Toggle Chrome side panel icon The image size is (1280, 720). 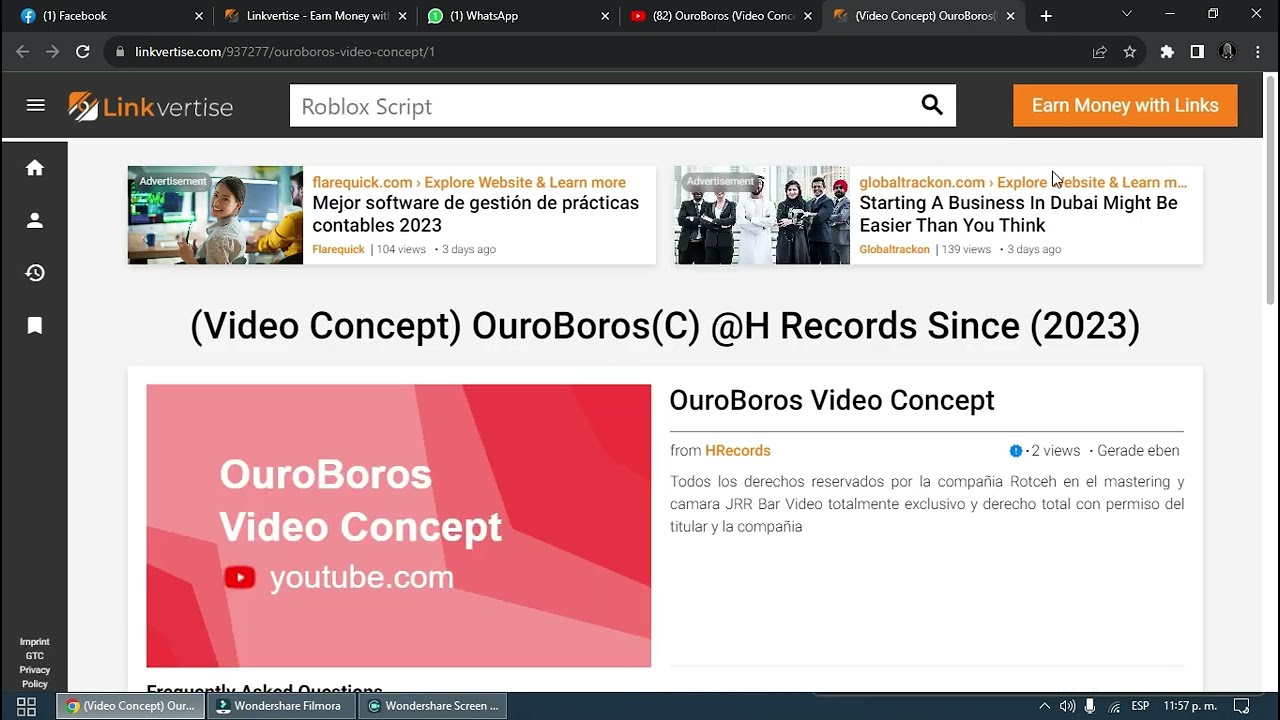[1197, 52]
